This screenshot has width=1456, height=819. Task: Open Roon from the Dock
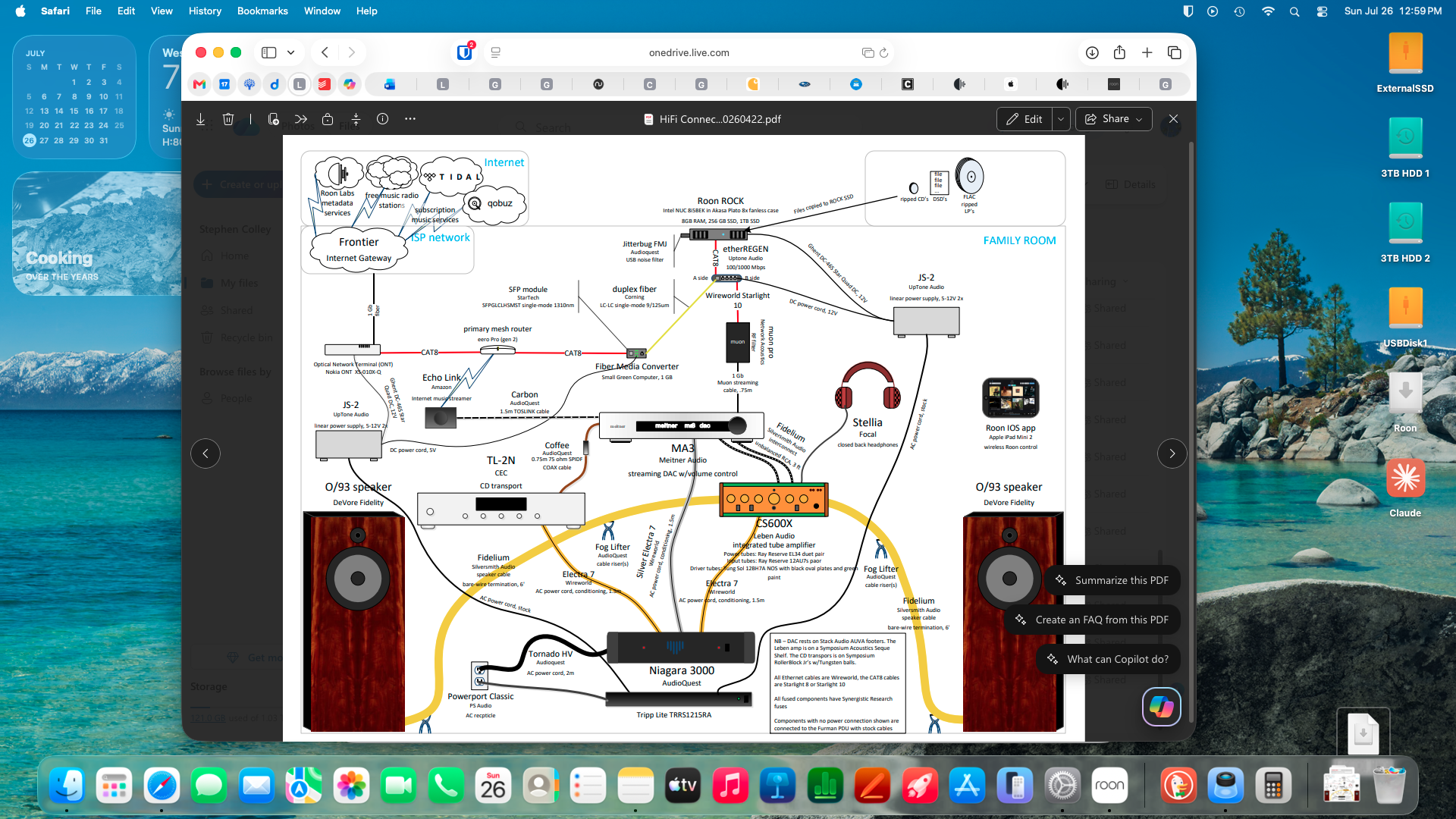pyautogui.click(x=1109, y=786)
